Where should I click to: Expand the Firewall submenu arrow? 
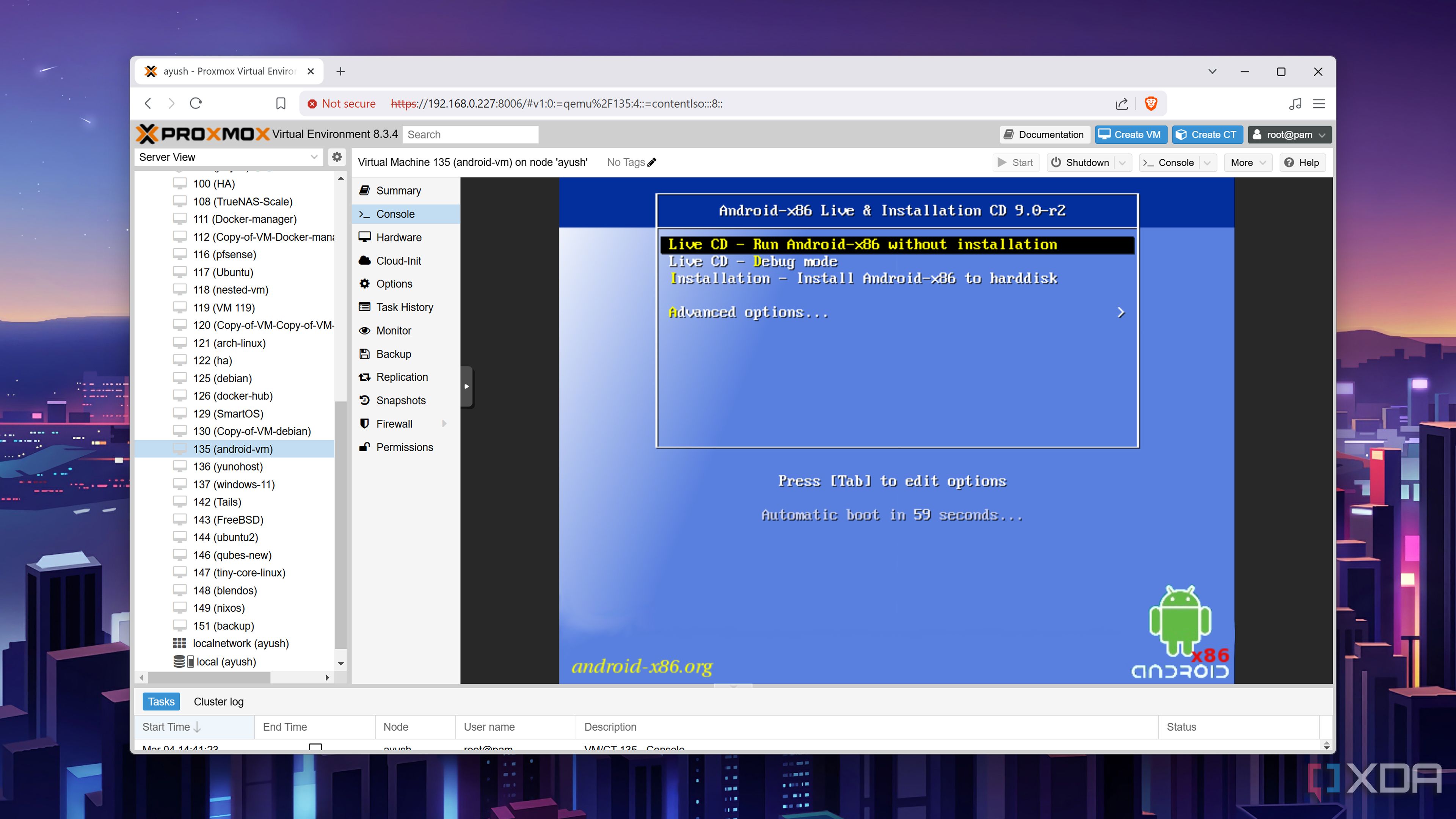(x=444, y=424)
